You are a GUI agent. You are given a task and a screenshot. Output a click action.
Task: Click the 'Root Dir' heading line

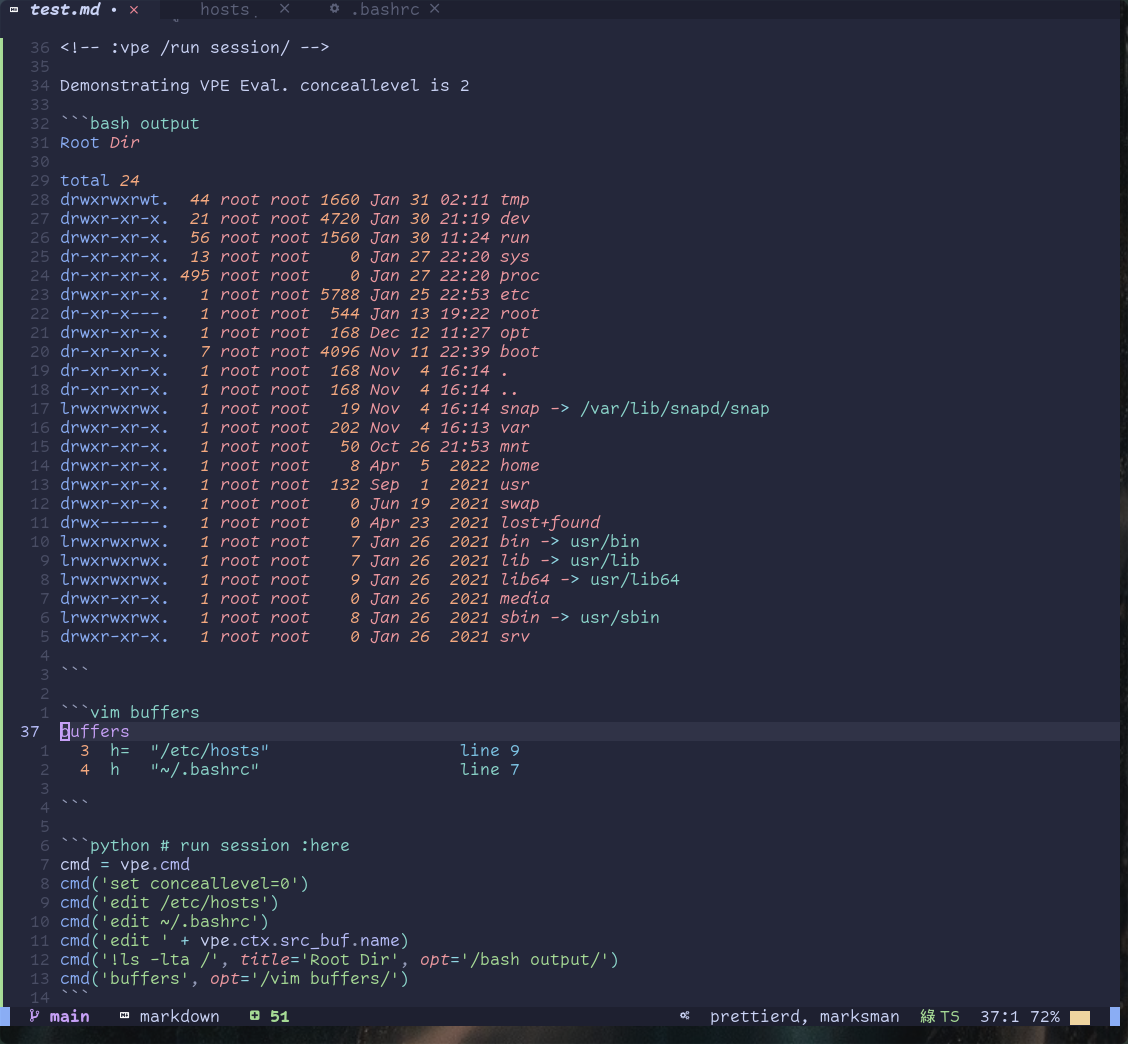(x=100, y=142)
